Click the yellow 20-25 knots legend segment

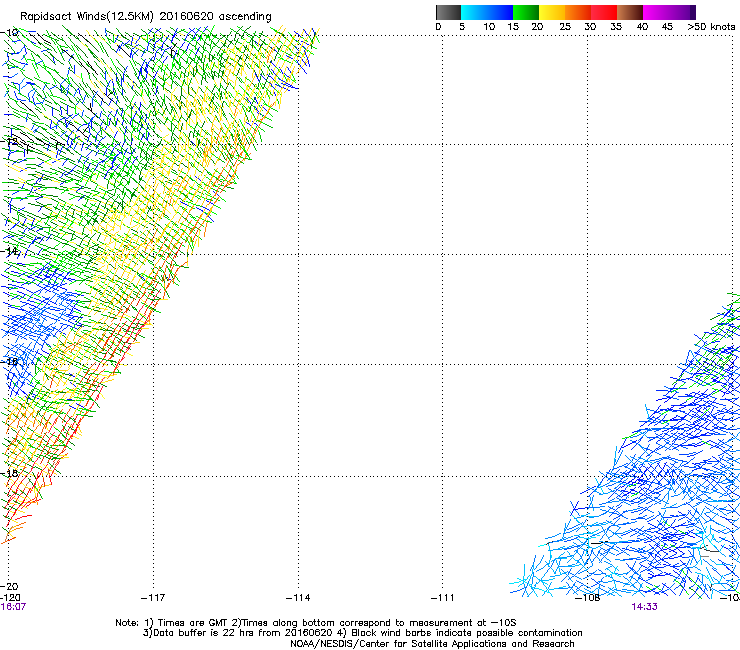tap(552, 12)
